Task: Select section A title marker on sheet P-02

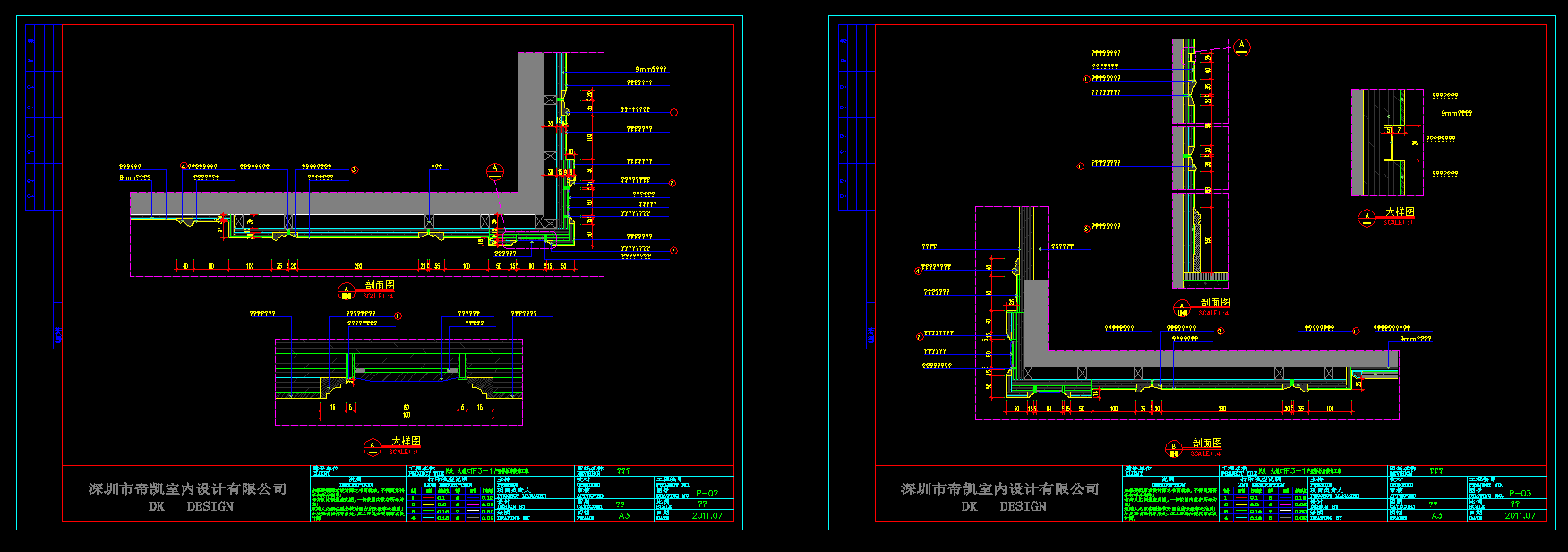Action: (346, 290)
